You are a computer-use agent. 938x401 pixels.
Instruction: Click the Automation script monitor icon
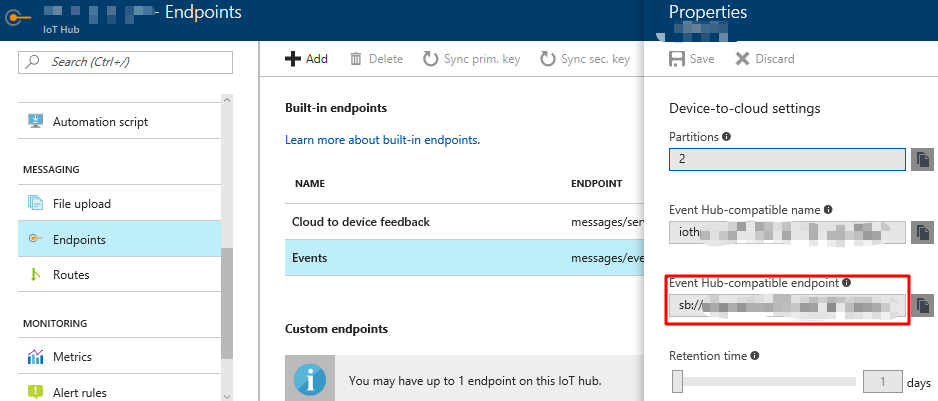click(35, 121)
